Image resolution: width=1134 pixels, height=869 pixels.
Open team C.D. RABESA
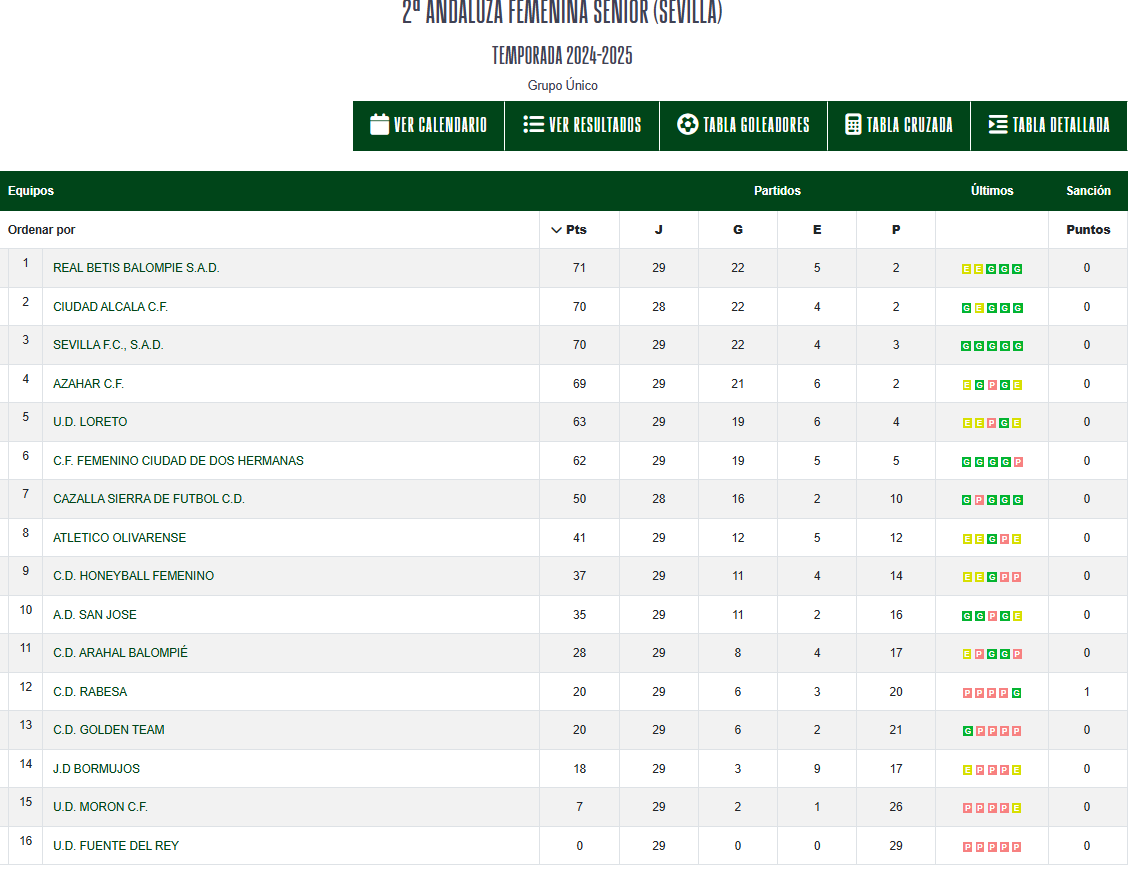point(90,692)
